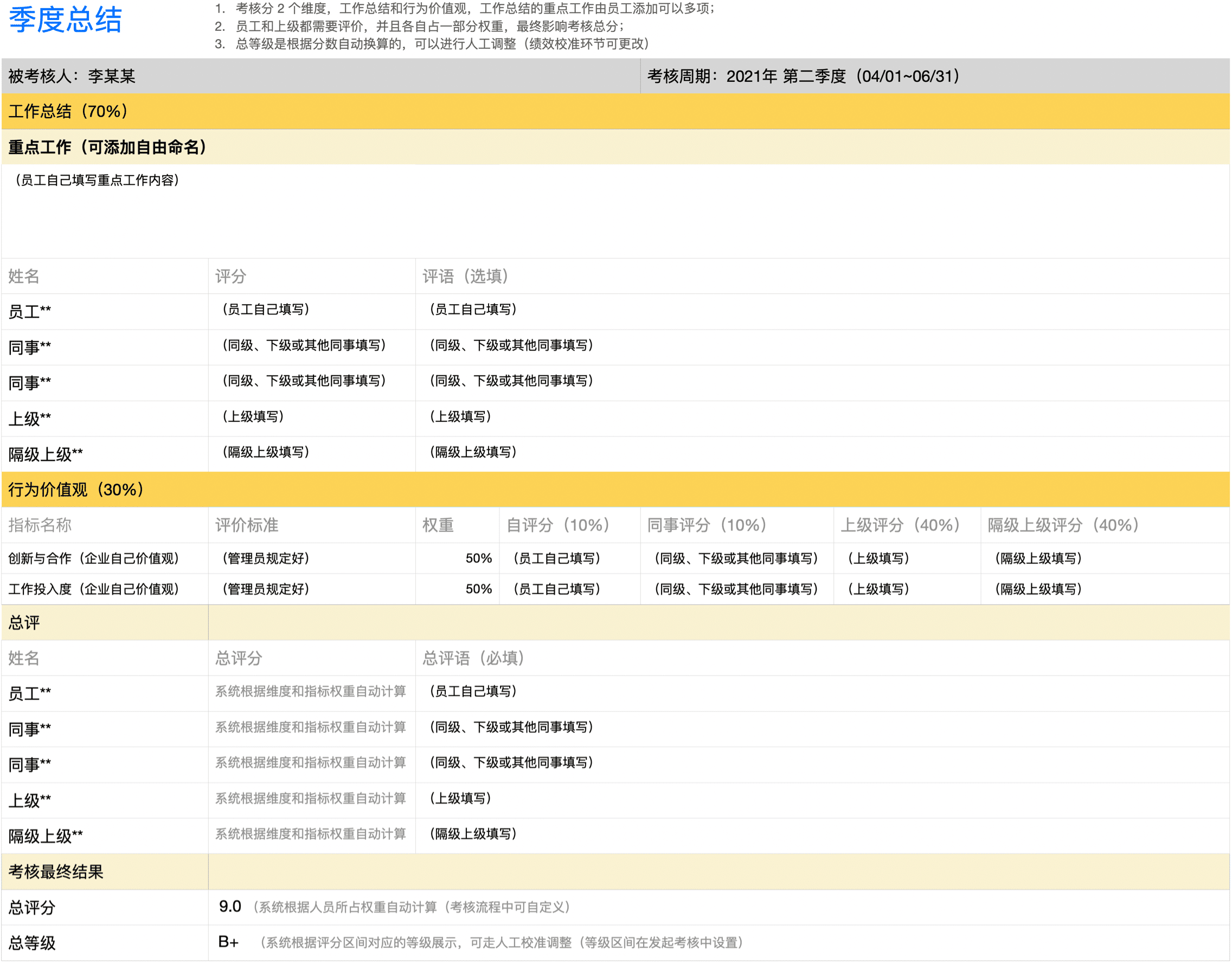Click the 行为价值观（30%）section header
The image size is (1232, 964).
click(x=615, y=490)
